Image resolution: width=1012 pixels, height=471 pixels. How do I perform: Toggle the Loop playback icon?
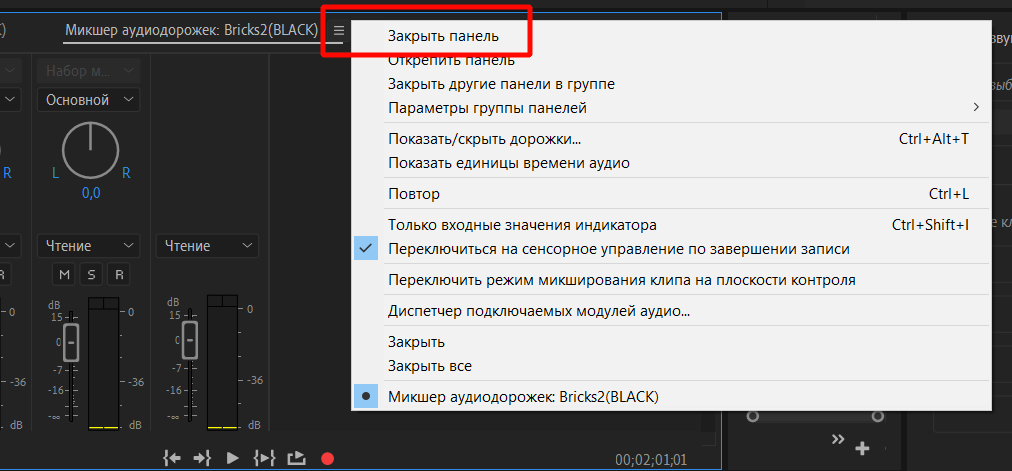[x=296, y=458]
